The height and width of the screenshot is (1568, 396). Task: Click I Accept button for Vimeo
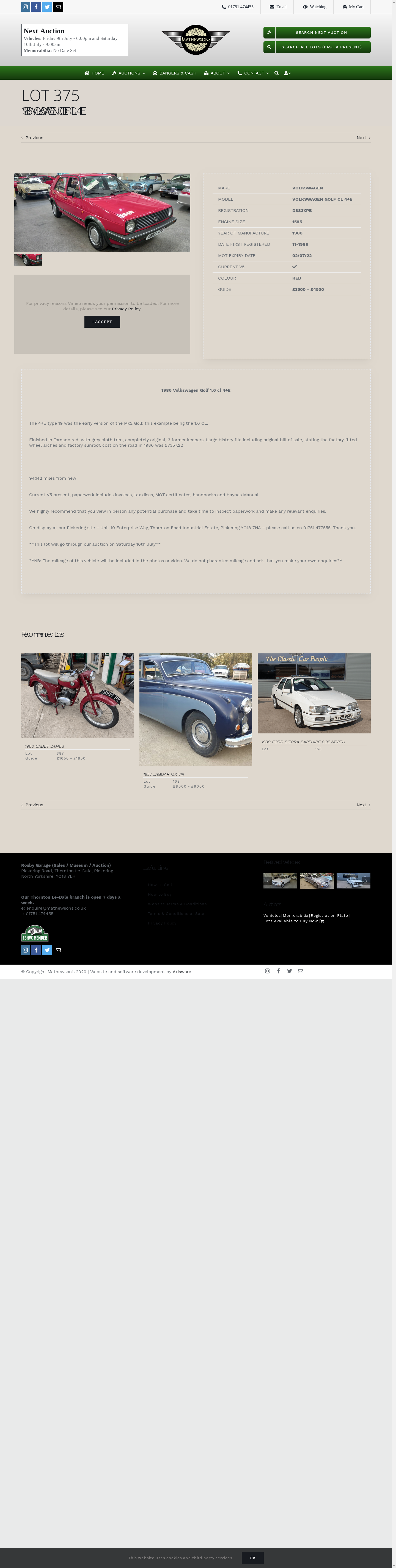[x=102, y=321]
